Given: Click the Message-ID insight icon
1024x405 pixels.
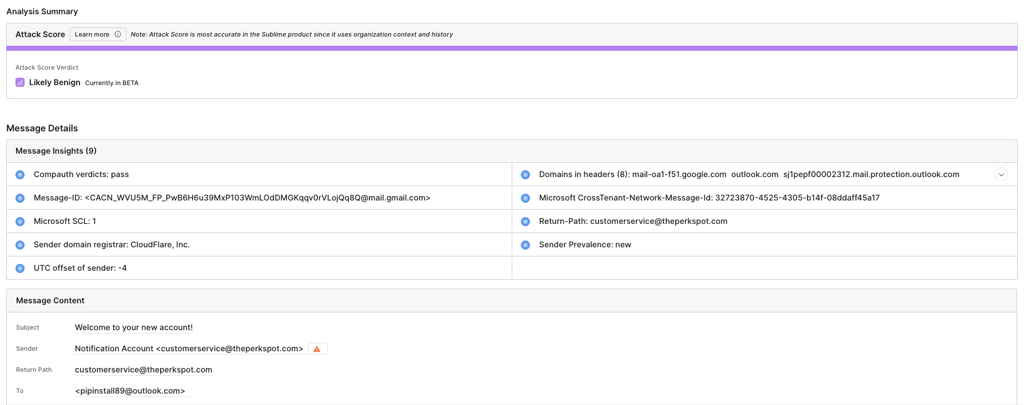Looking at the screenshot, I should pos(20,198).
